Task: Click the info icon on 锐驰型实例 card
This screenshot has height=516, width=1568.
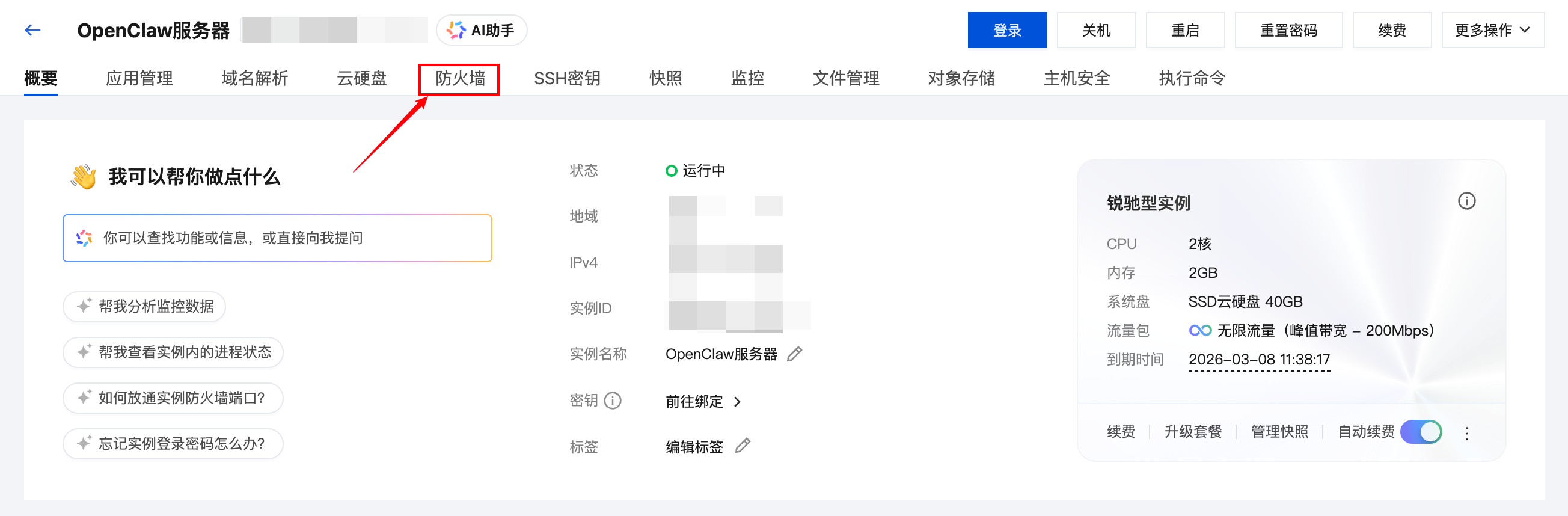Action: click(1466, 201)
